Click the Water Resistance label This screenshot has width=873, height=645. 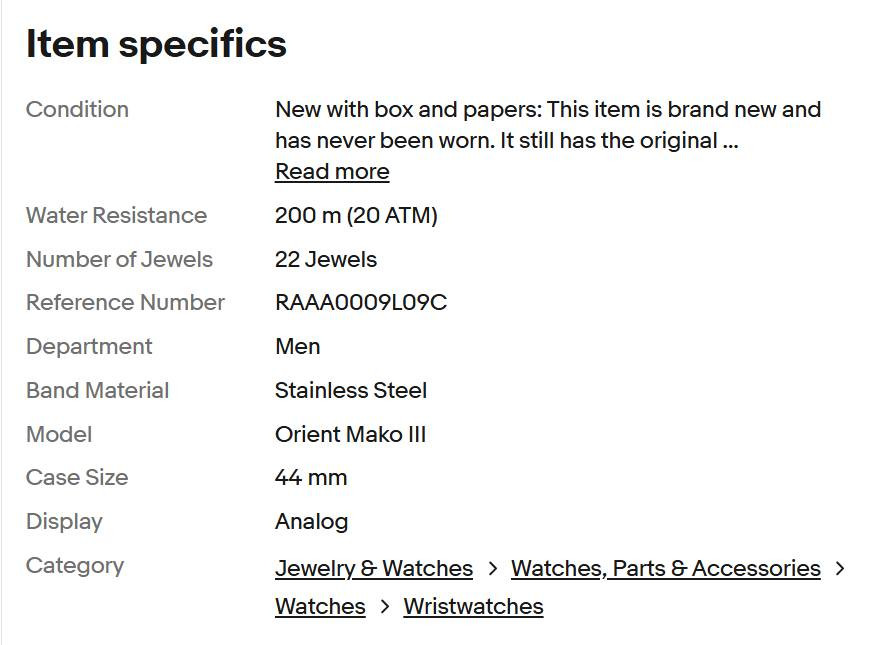pyautogui.click(x=116, y=215)
